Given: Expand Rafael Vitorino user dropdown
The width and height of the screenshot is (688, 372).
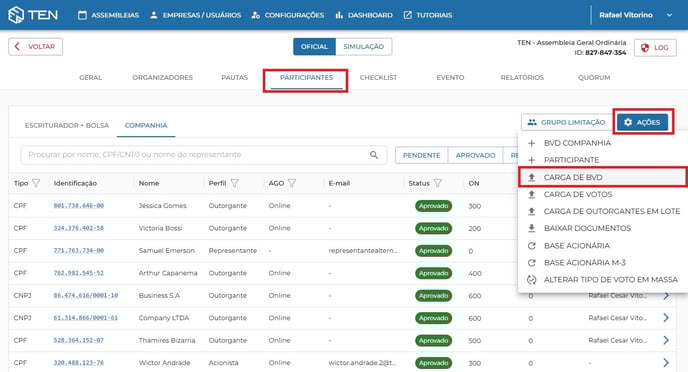Looking at the screenshot, I should [x=635, y=15].
